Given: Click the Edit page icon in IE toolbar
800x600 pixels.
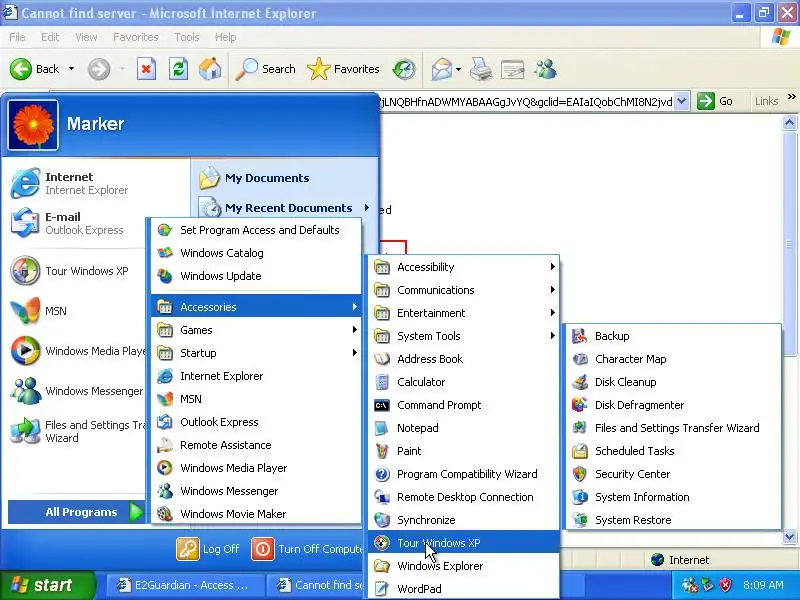Looking at the screenshot, I should 513,69.
